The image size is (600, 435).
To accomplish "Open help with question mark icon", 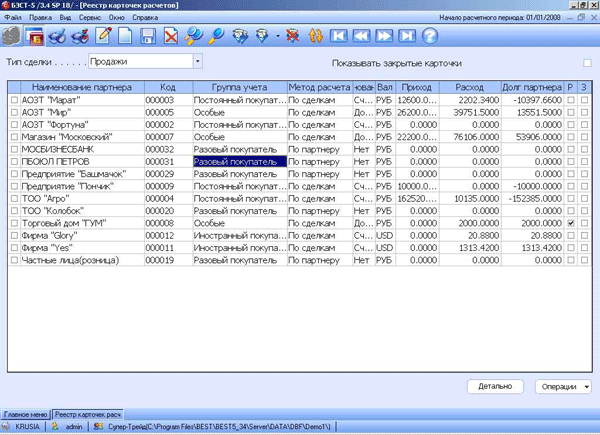I will [430, 36].
